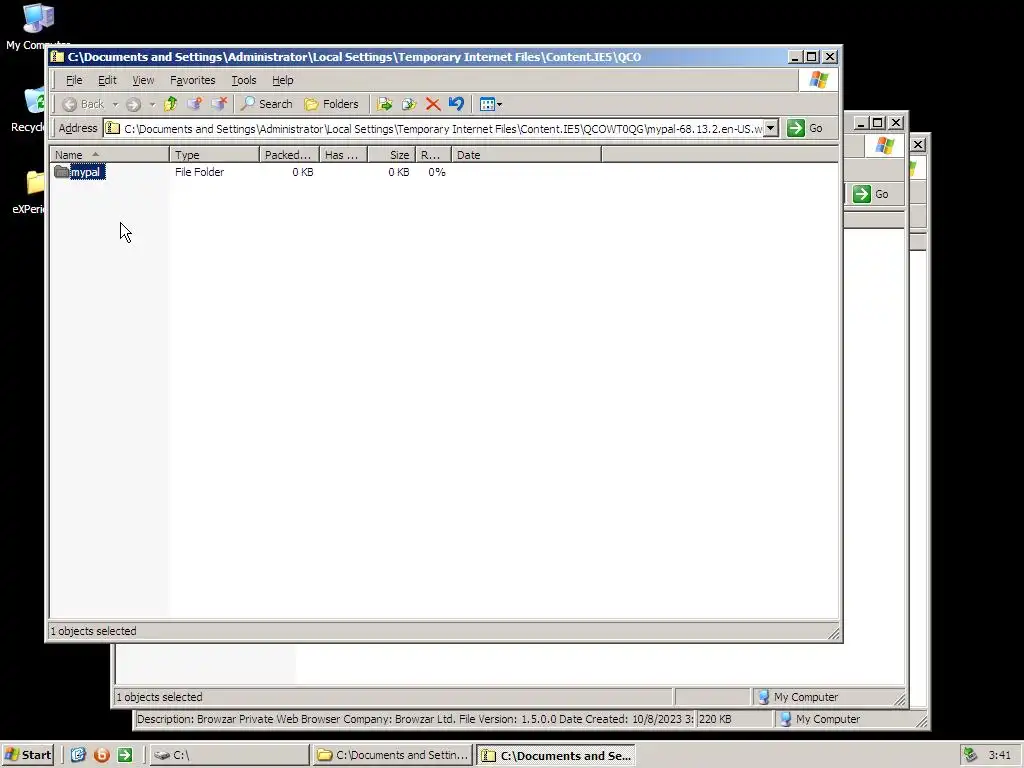Click the green Go button in front window

[x=805, y=128]
